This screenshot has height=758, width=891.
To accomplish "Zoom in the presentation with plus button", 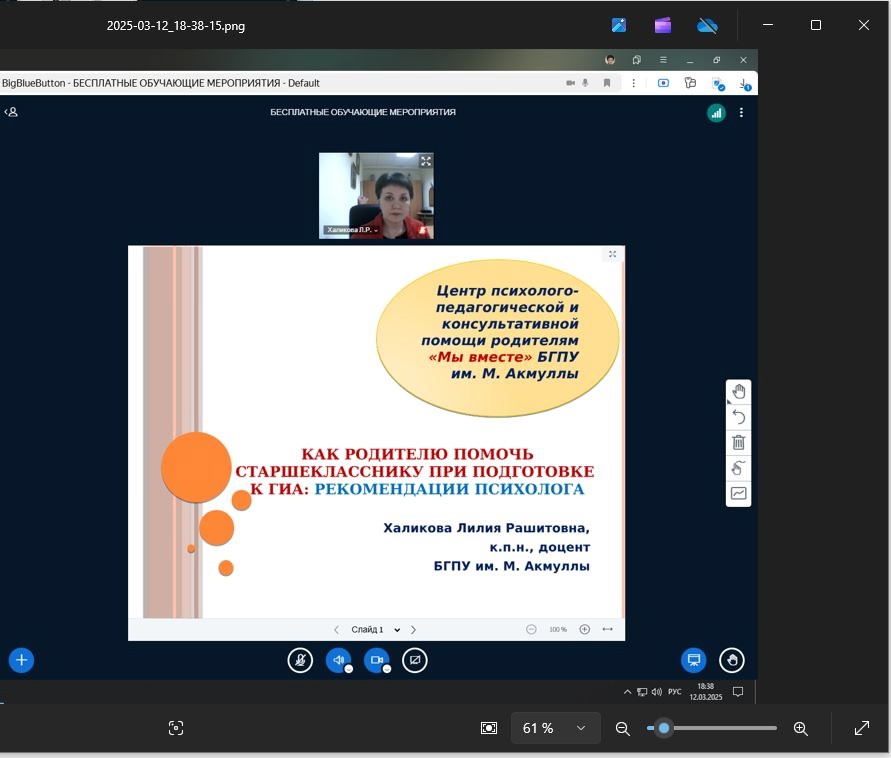I will pyautogui.click(x=585, y=630).
